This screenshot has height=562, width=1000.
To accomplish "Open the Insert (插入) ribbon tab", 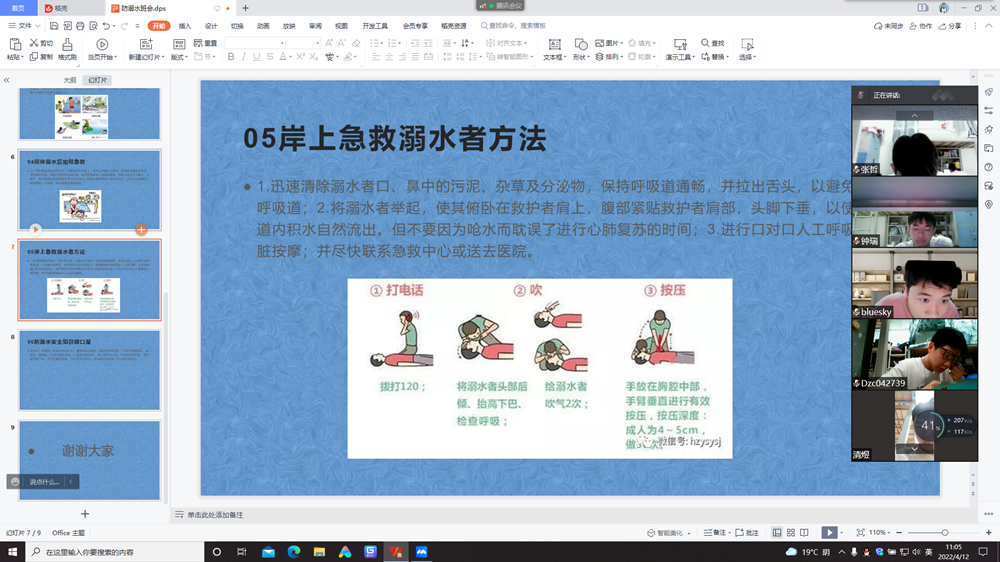I will tap(185, 26).
